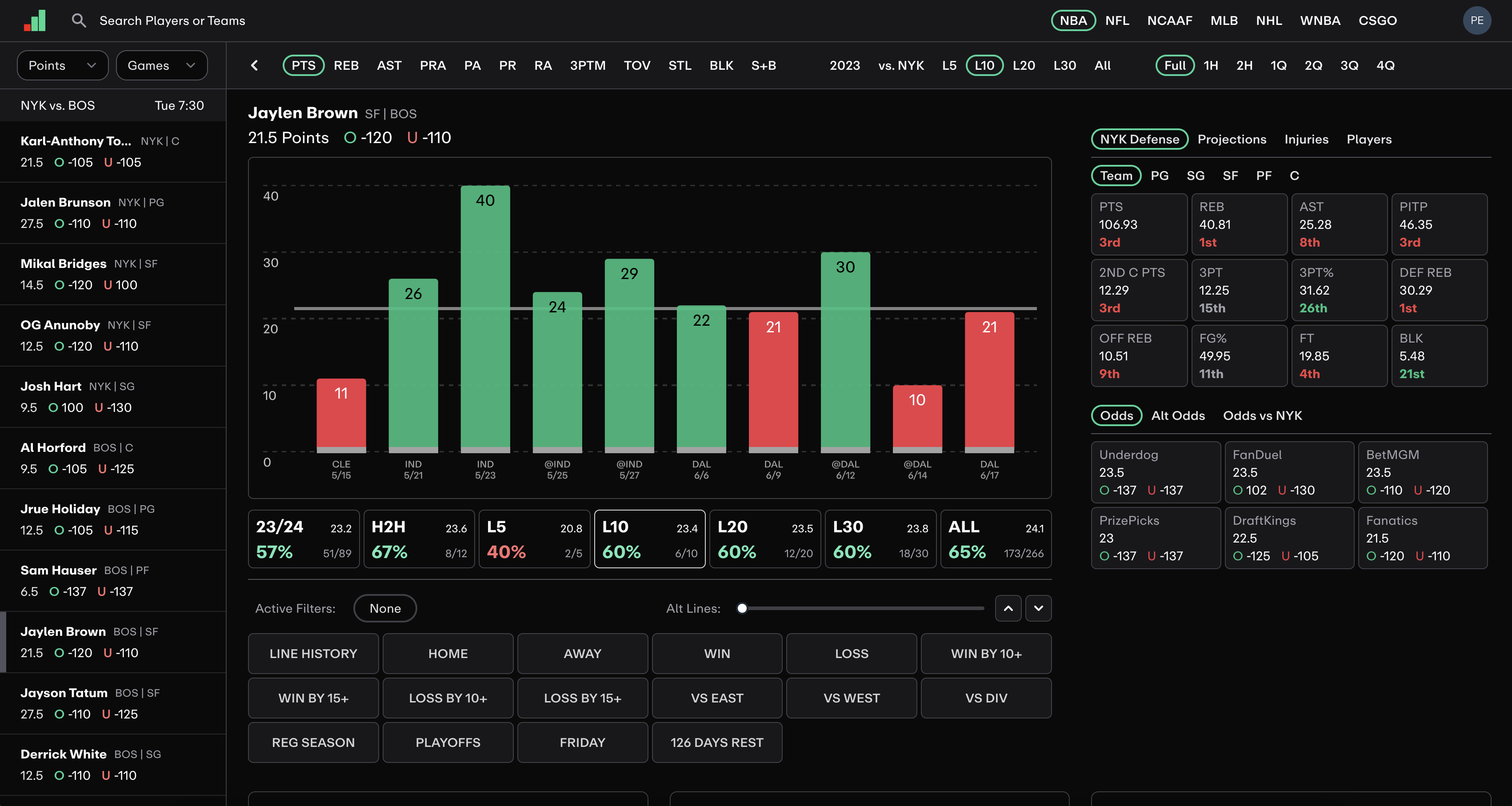Lower alt line with down arrow button

click(x=1038, y=608)
